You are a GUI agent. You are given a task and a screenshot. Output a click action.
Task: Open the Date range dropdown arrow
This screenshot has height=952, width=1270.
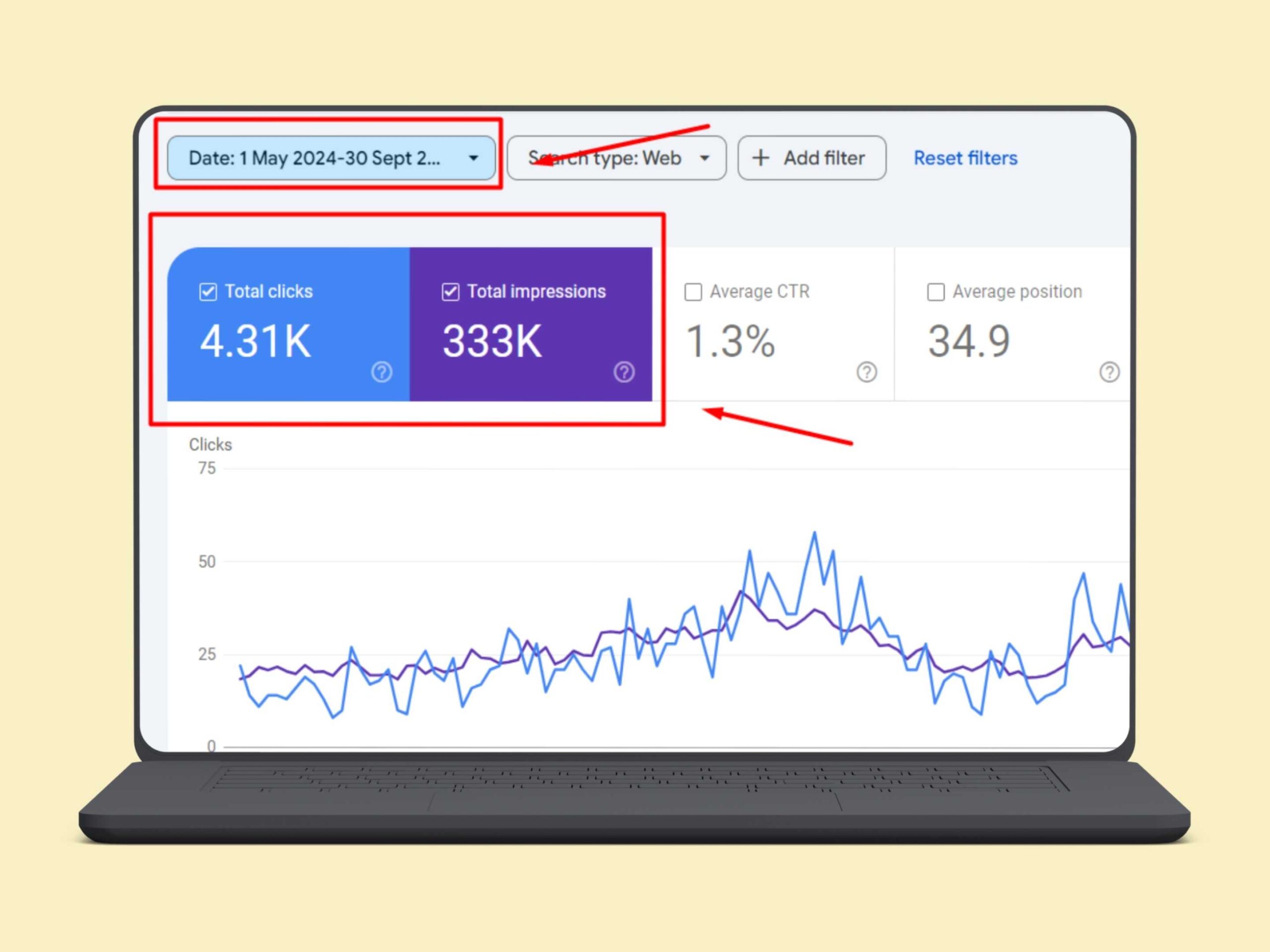pyautogui.click(x=474, y=158)
